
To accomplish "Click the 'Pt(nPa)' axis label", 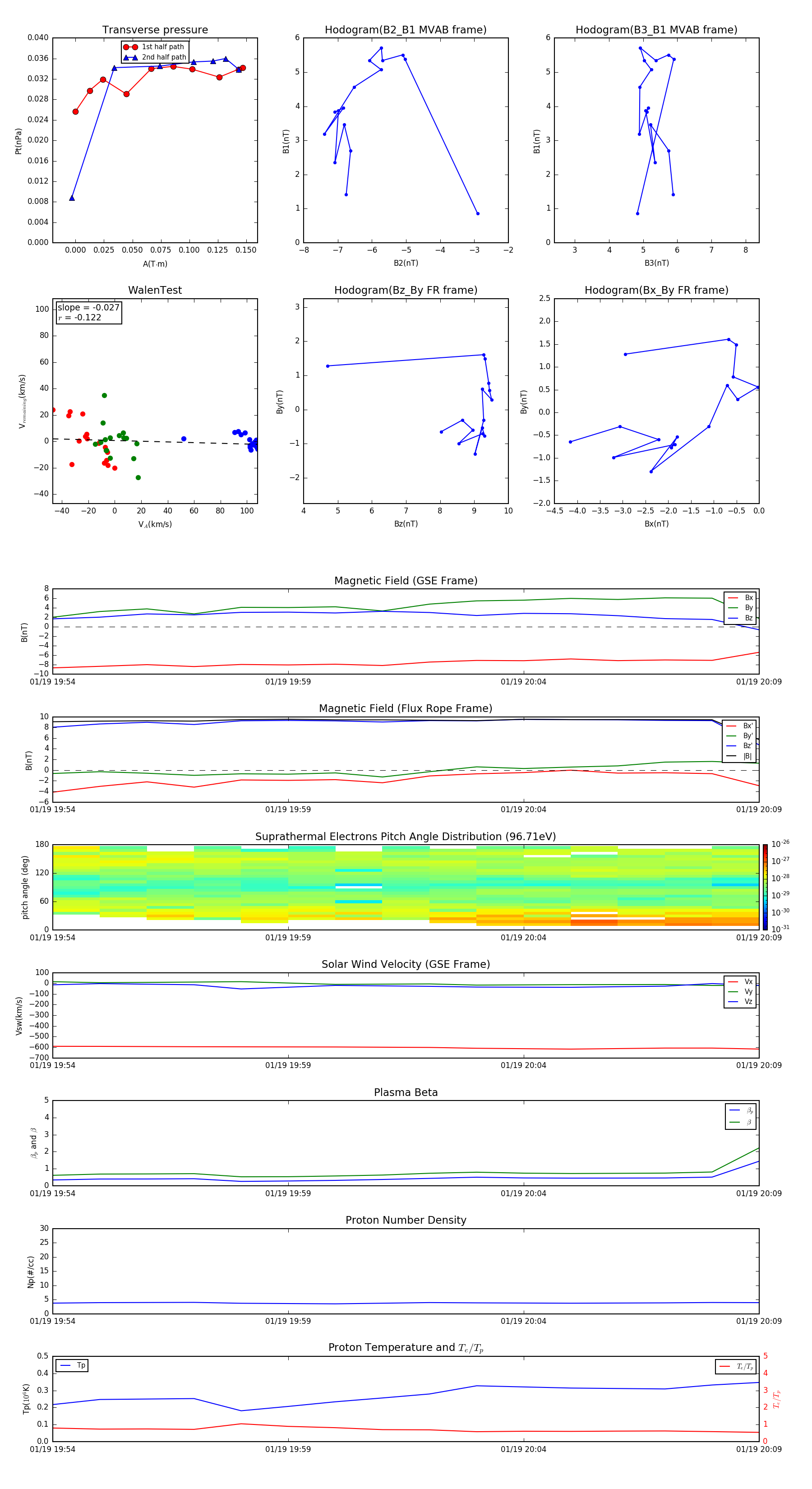I will (x=18, y=141).
